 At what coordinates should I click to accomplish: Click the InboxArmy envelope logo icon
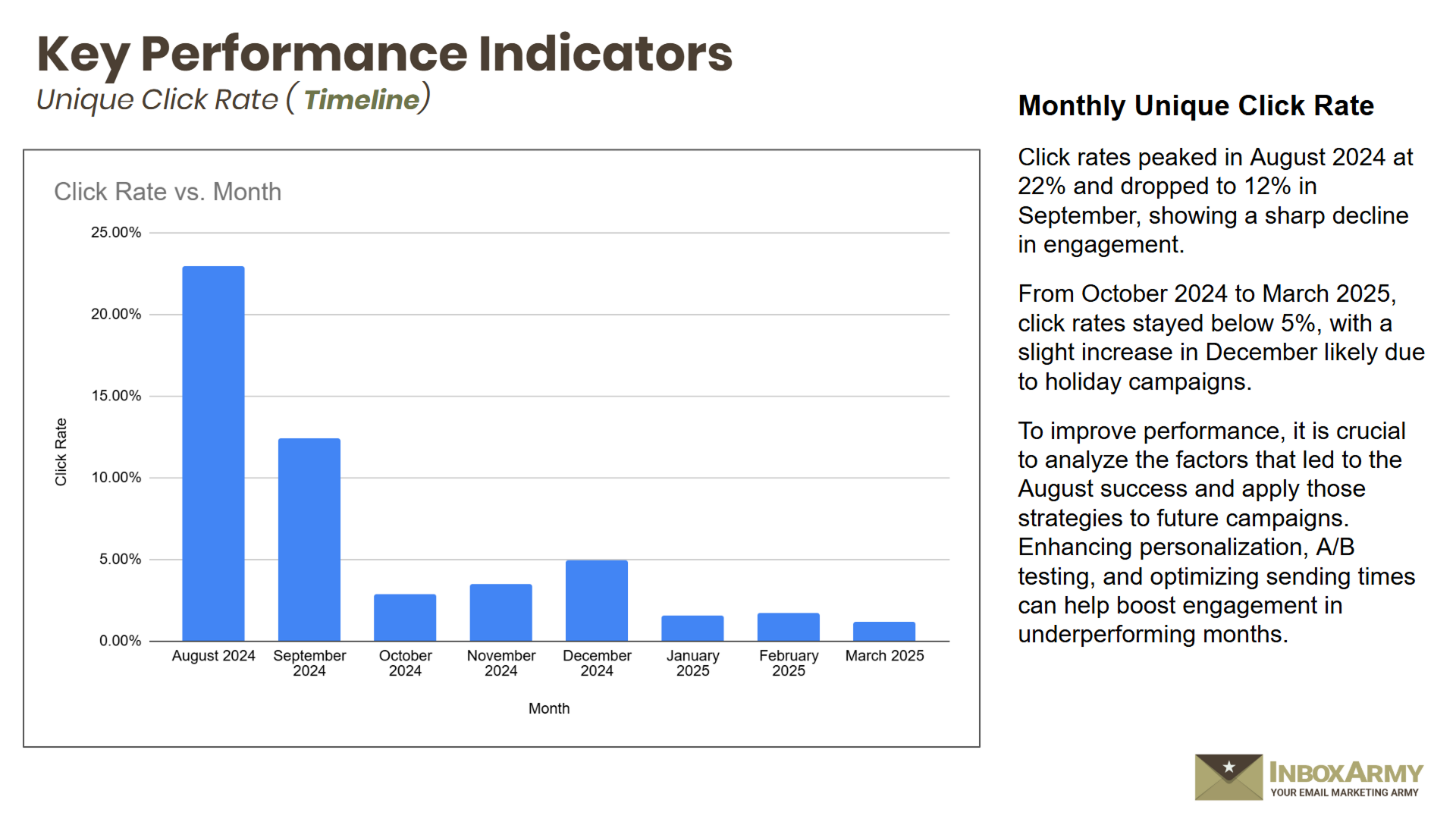(1228, 777)
